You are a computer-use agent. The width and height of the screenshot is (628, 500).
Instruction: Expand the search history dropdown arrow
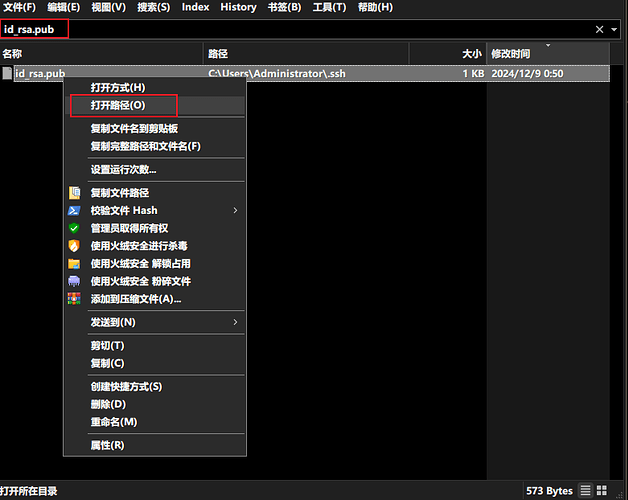tap(614, 29)
